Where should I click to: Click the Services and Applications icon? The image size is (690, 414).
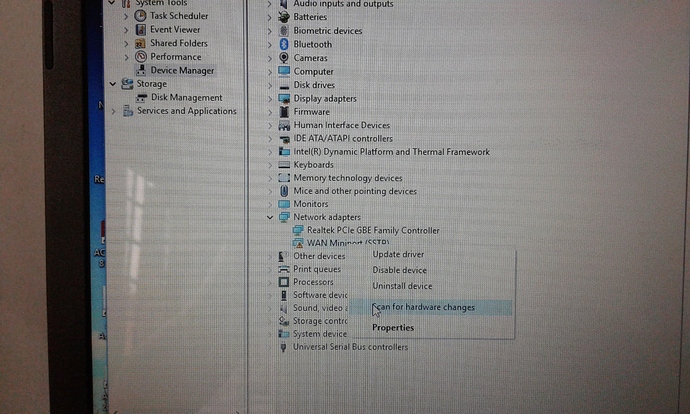(128, 110)
